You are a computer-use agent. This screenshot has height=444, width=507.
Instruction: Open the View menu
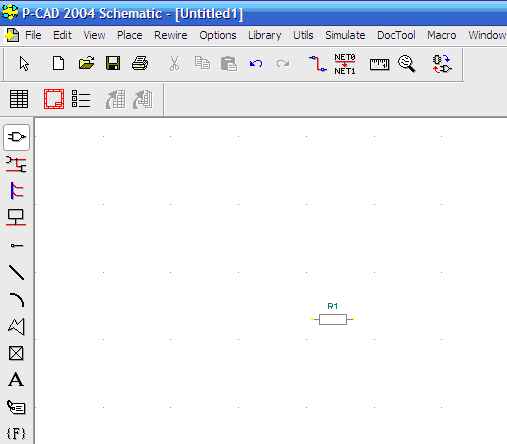click(94, 35)
